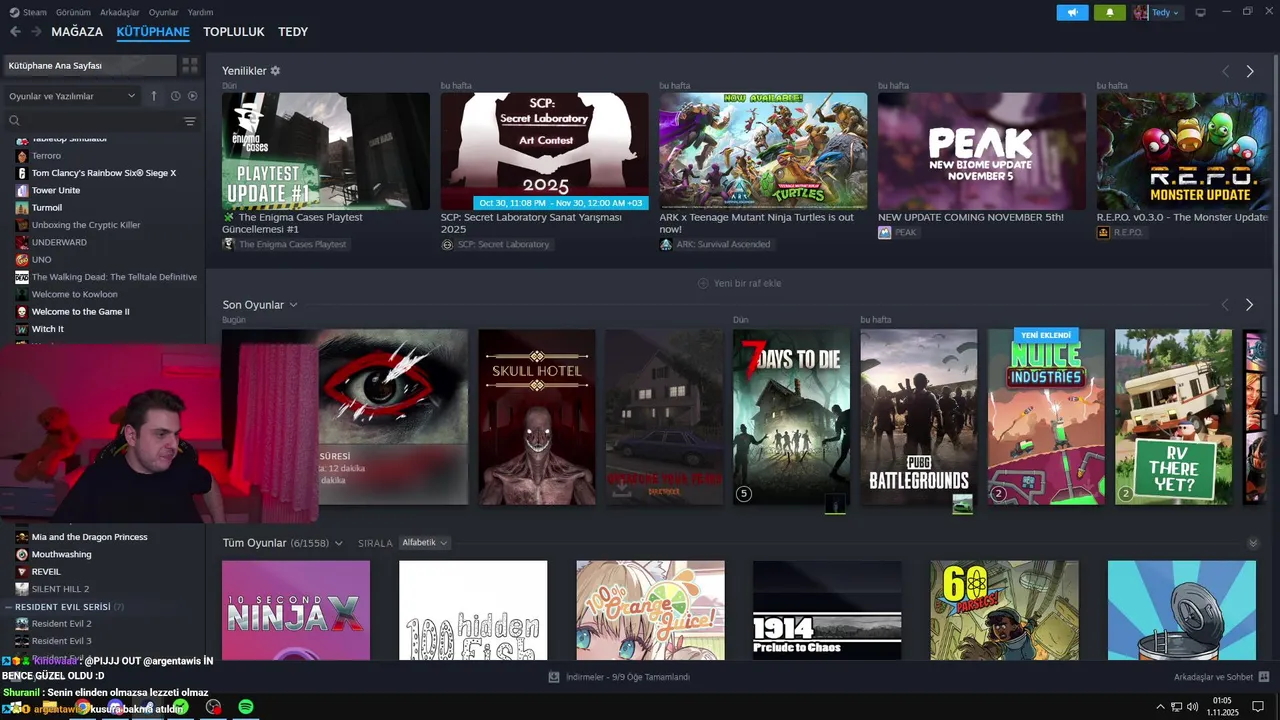
Task: Open advanced filter options icon
Action: coord(190,121)
